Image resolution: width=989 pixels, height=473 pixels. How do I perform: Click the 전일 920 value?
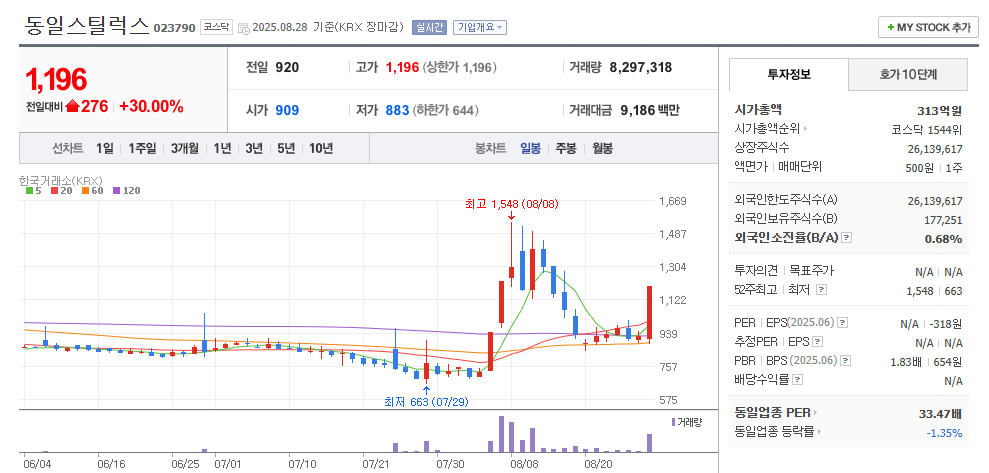click(287, 67)
